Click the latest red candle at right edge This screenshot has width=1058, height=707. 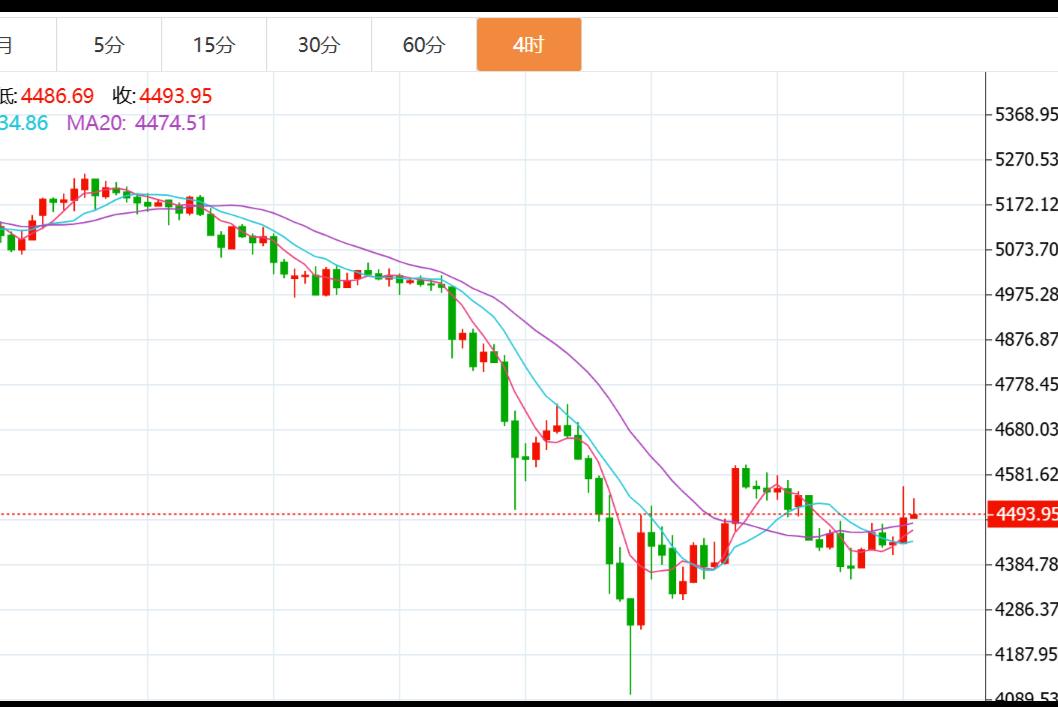[x=914, y=514]
